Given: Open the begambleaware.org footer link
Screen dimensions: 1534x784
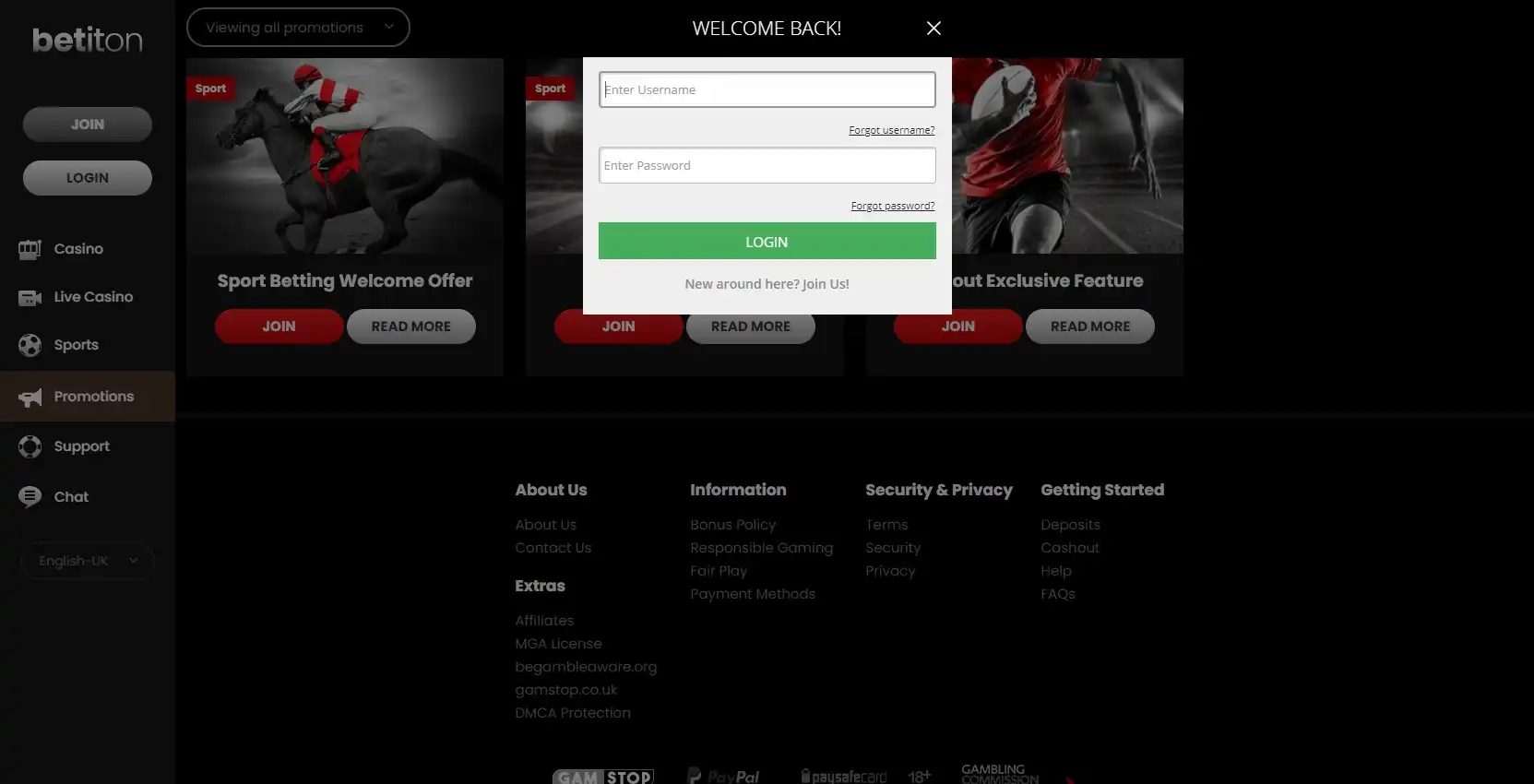Looking at the screenshot, I should [x=586, y=667].
